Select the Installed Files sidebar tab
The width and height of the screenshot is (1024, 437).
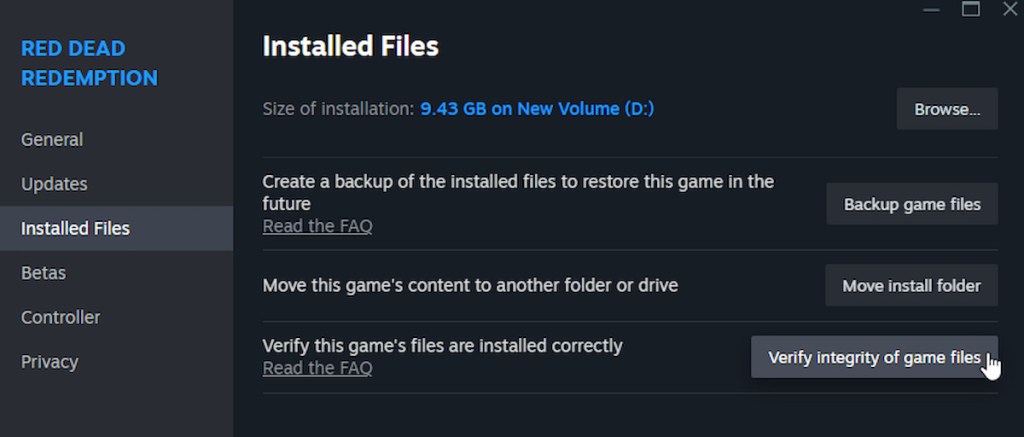point(75,228)
